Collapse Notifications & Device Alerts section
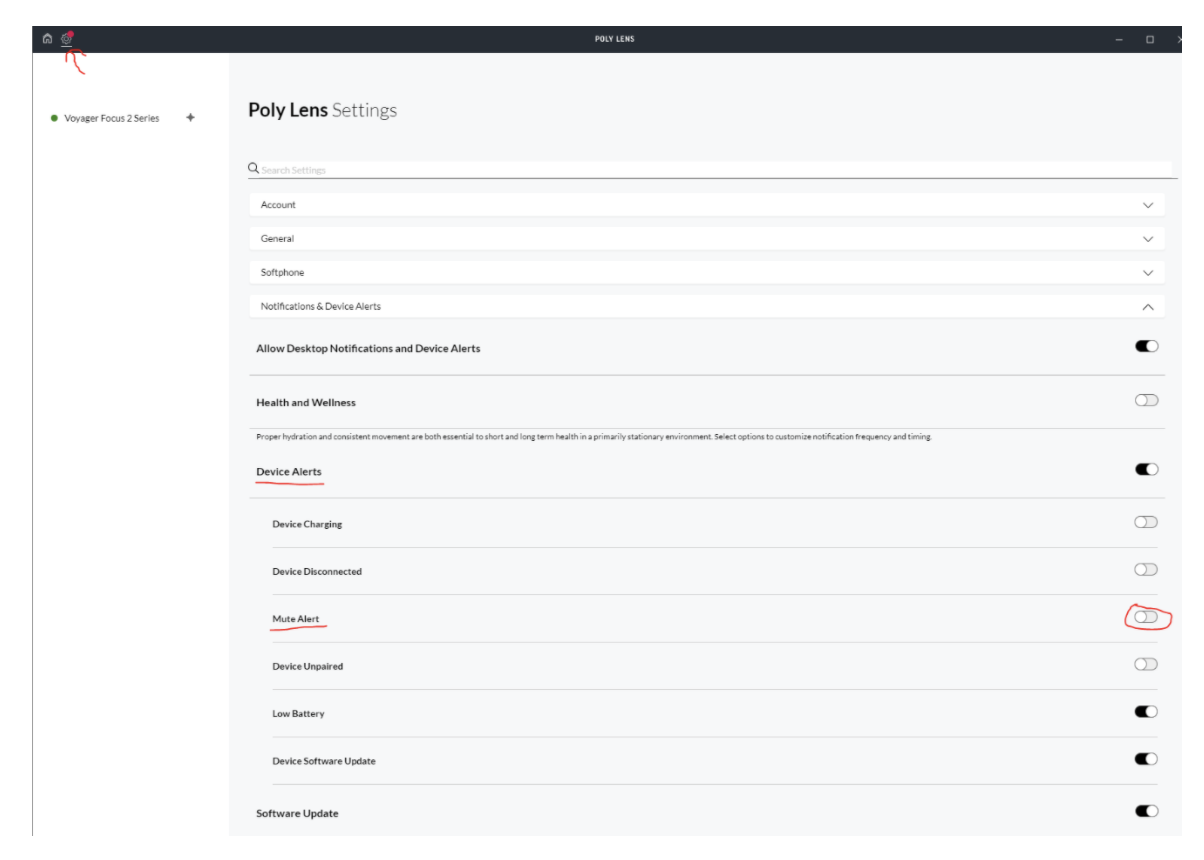1204x860 pixels. click(1147, 307)
